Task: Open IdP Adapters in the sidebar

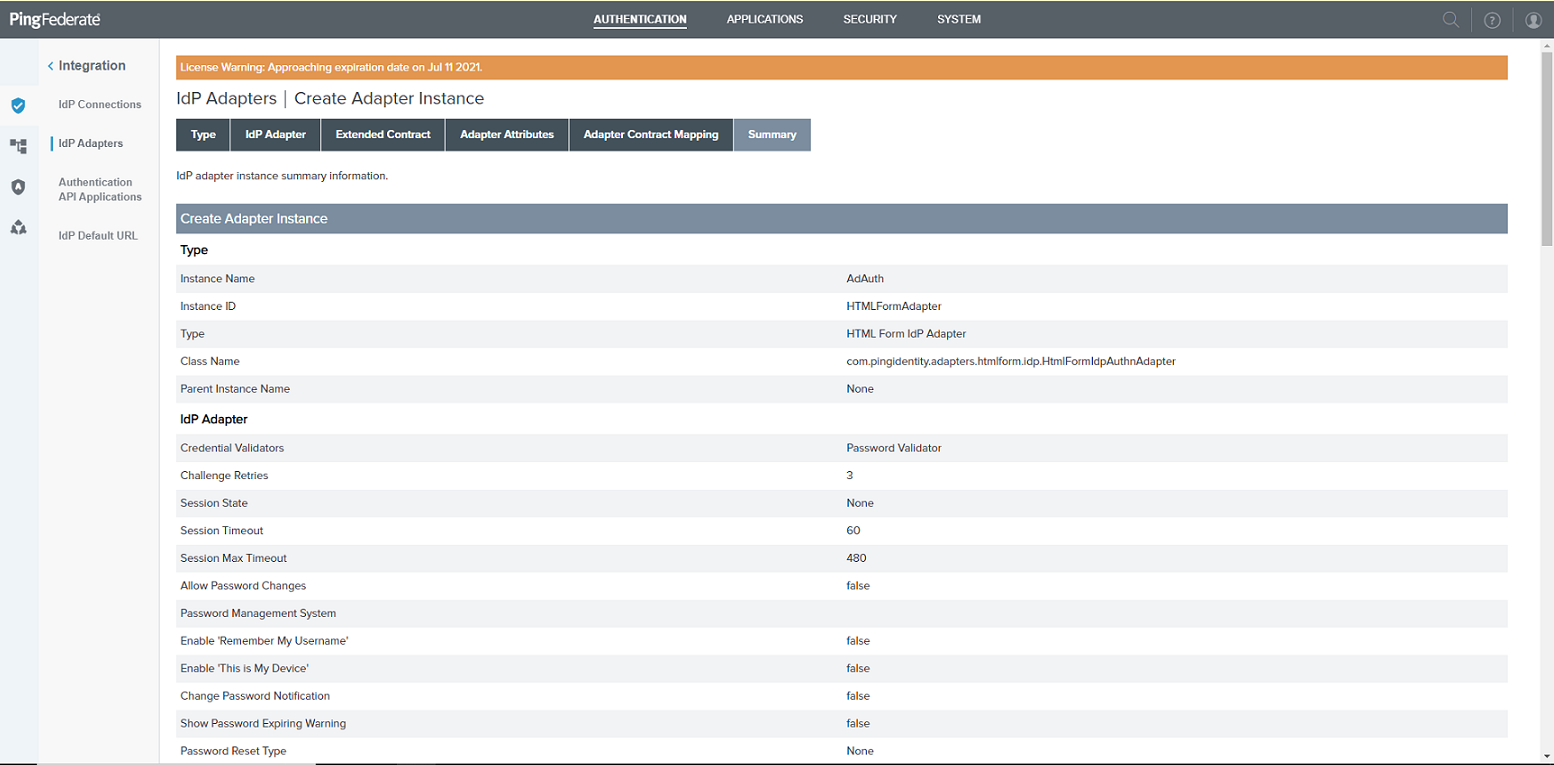Action: click(x=91, y=143)
